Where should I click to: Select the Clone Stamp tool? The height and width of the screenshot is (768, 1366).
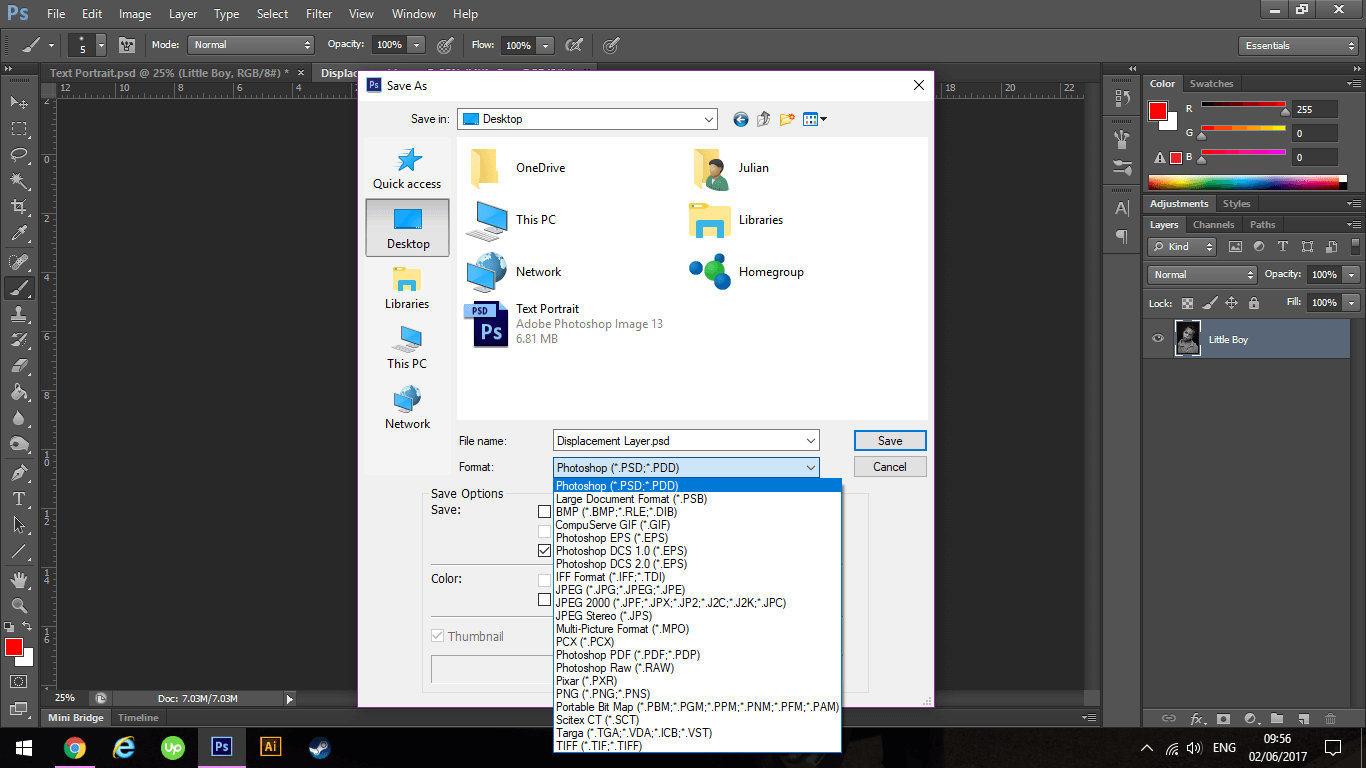click(x=19, y=314)
